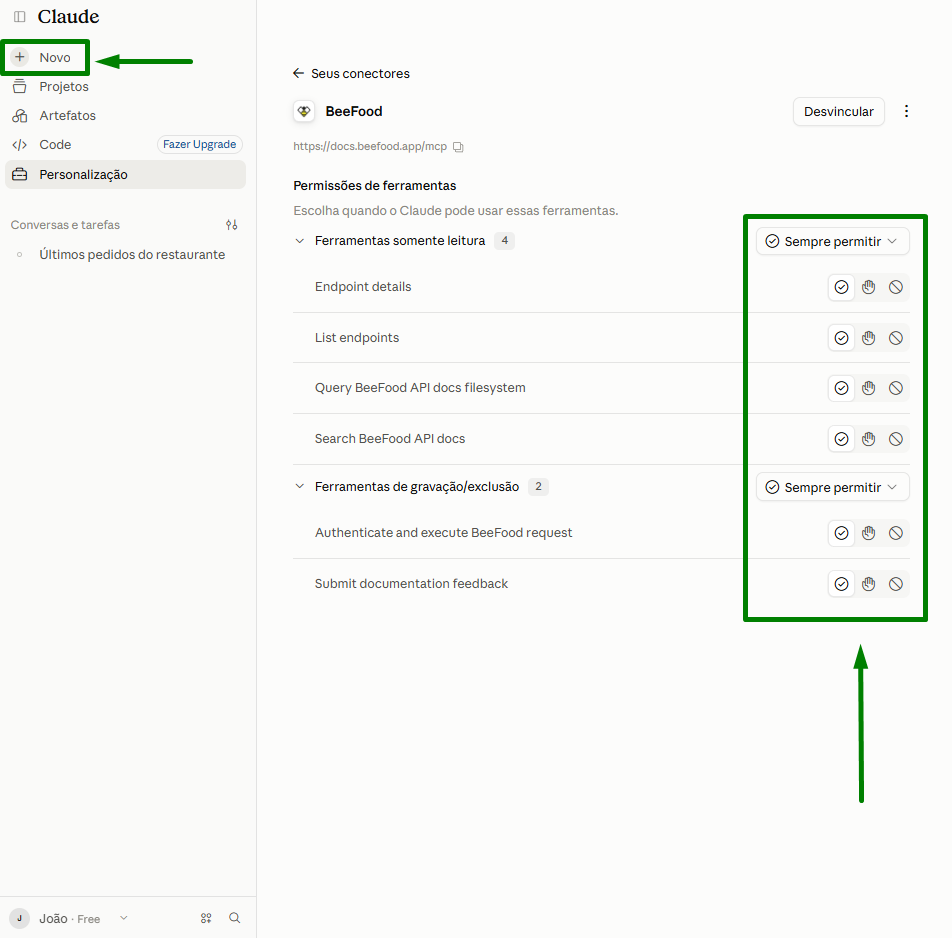The height and width of the screenshot is (938, 952).
Task: Start a new chat with Novo
Action: [46, 57]
